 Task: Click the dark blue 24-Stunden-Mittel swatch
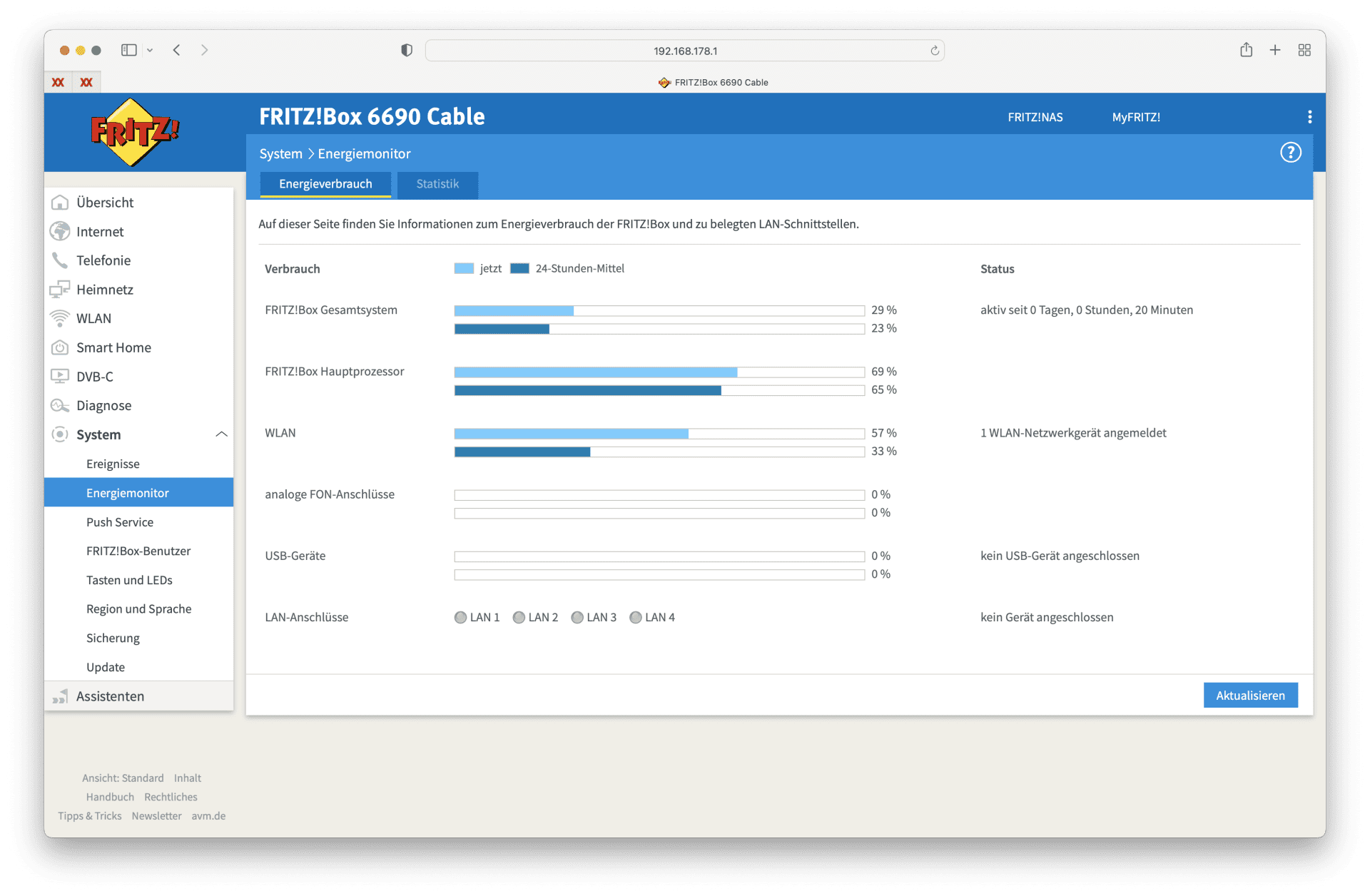[519, 269]
